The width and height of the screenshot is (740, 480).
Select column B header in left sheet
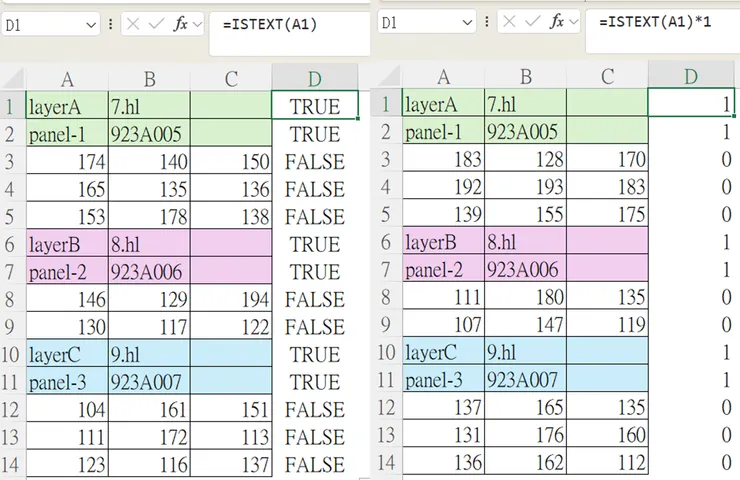(149, 79)
